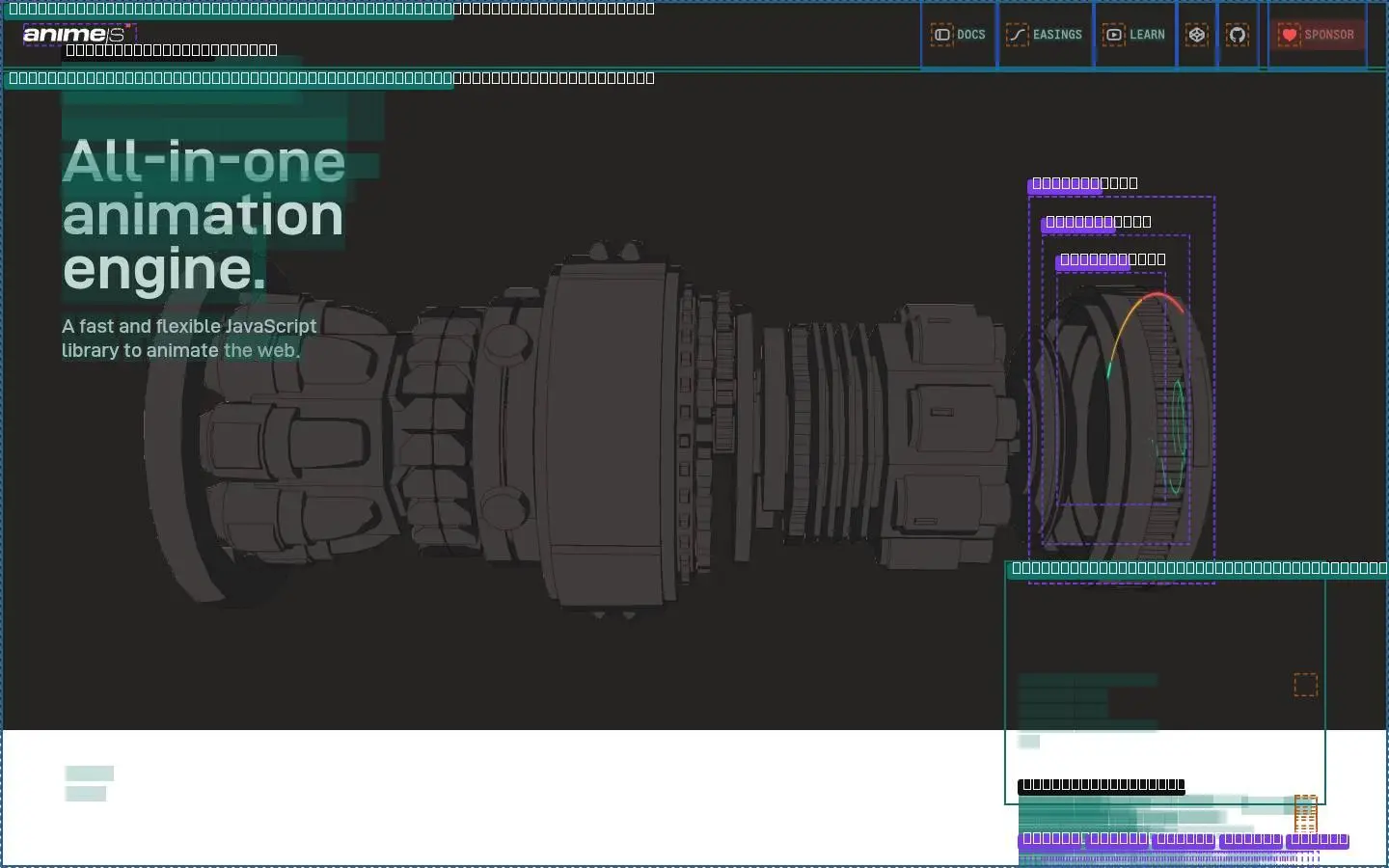This screenshot has width=1389, height=868.
Task: Open the DOCS page
Action: tap(958, 35)
